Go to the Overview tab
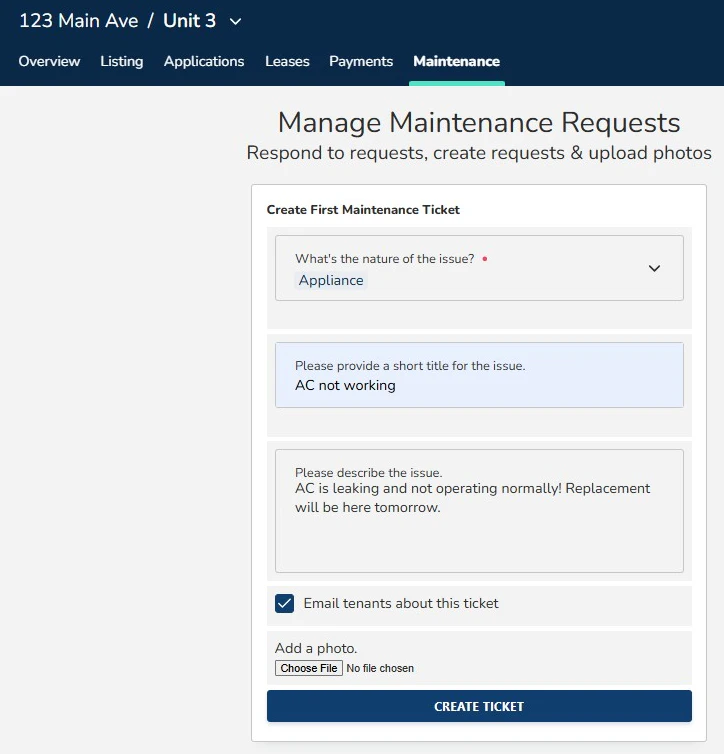Viewport: 724px width, 754px height. pos(49,61)
